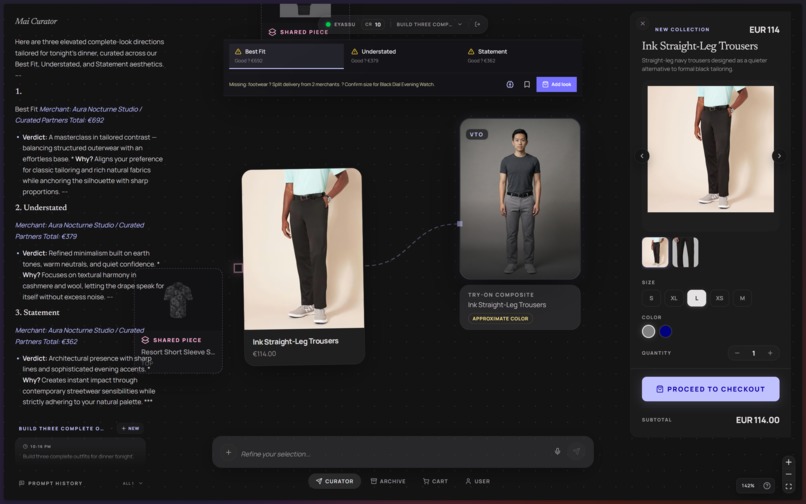
Task: Select size M
Action: click(742, 298)
